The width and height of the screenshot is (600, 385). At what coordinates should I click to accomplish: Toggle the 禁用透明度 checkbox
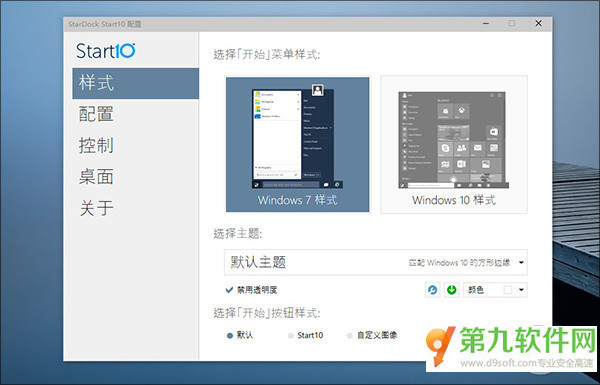(x=251, y=290)
